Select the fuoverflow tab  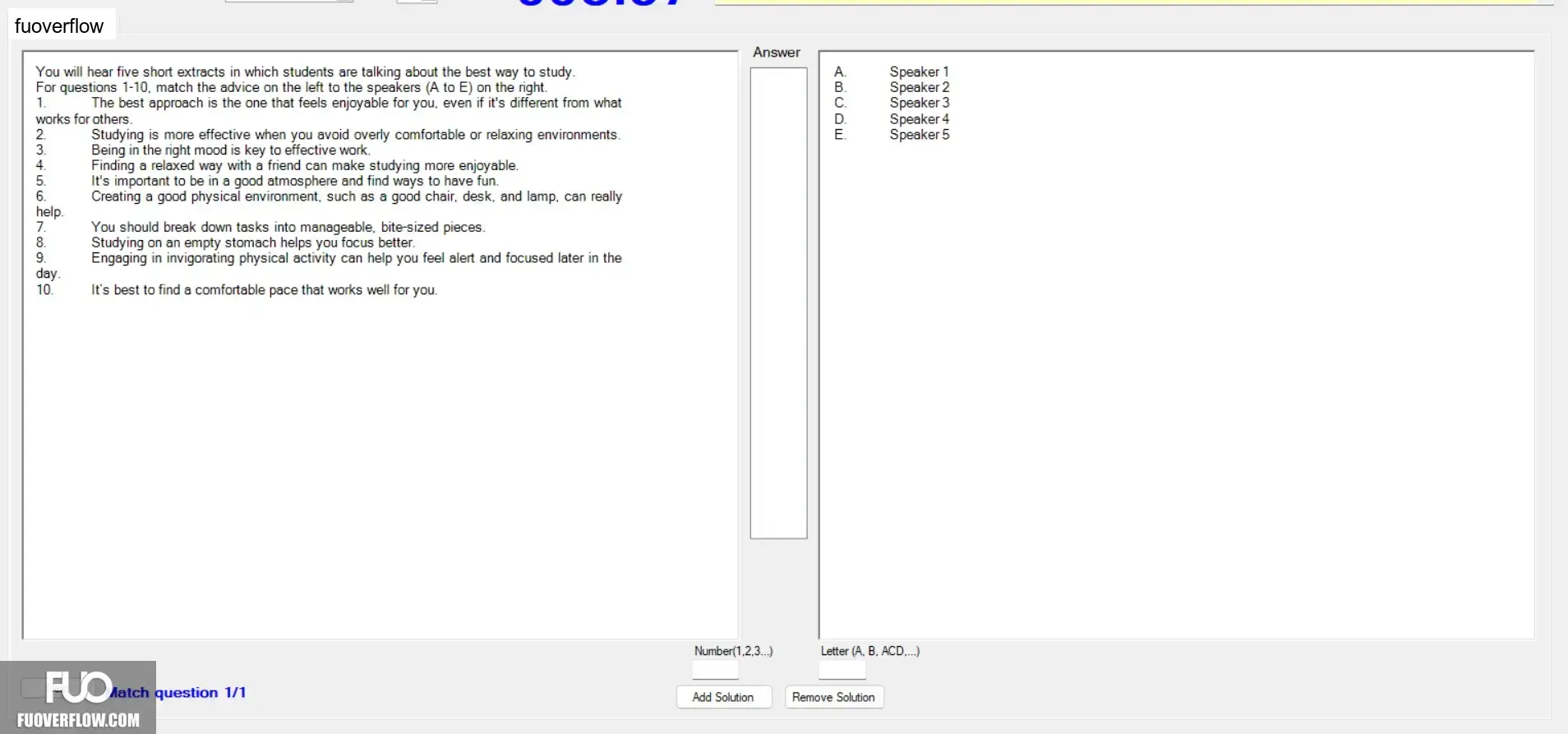point(59,26)
